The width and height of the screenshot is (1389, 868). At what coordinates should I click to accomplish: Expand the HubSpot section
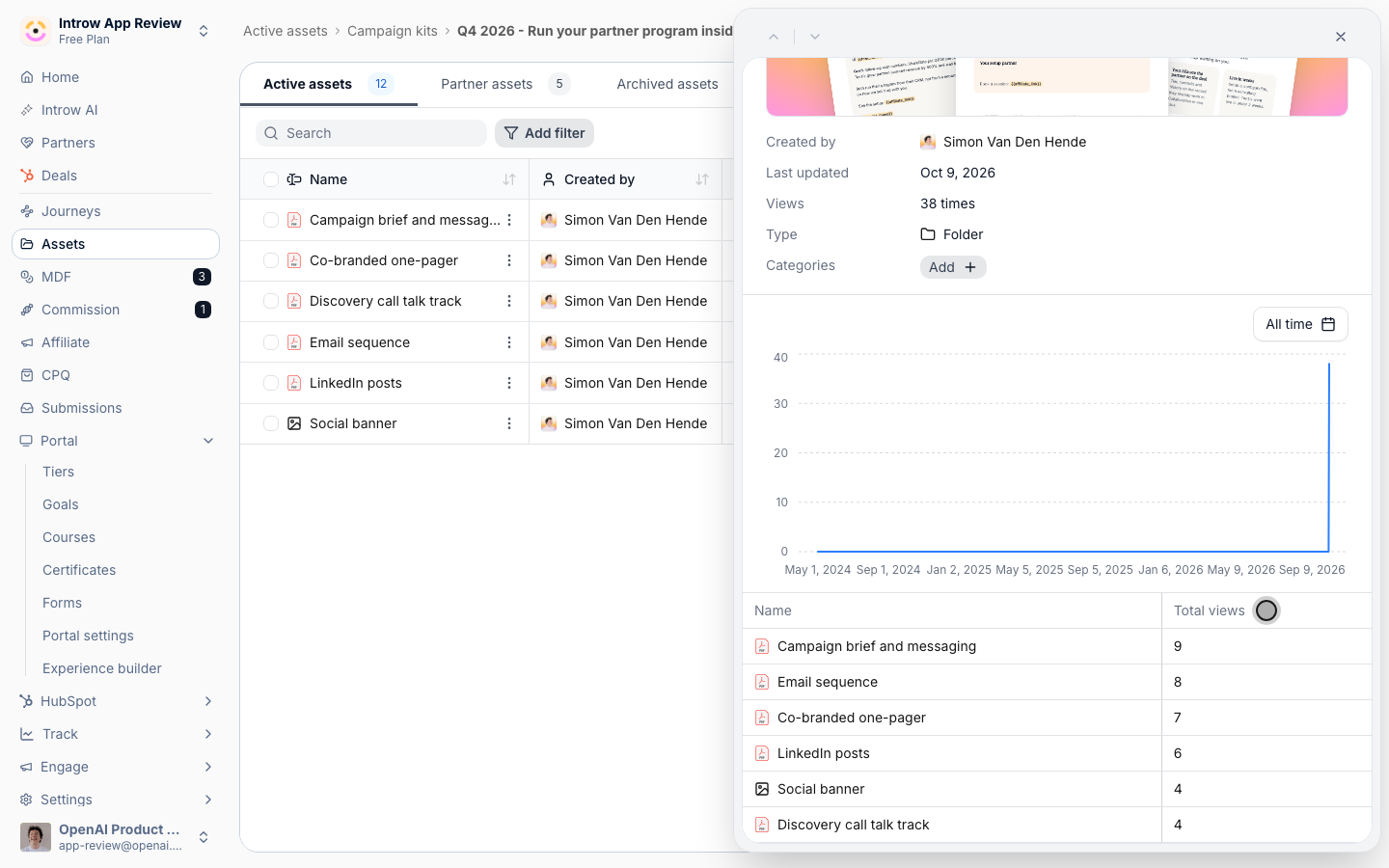[208, 701]
